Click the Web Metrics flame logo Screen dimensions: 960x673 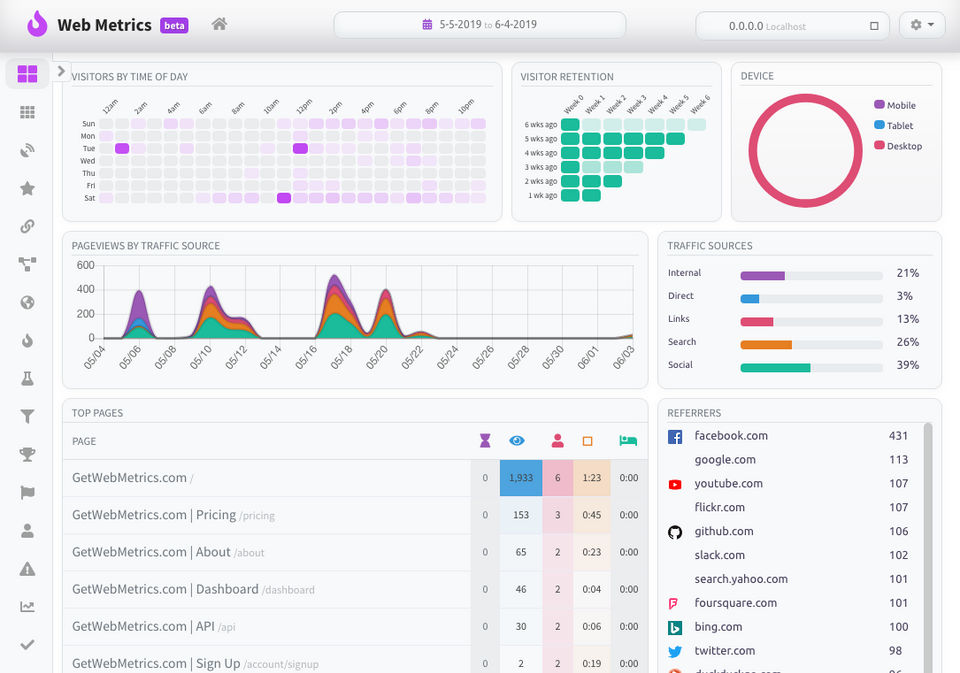point(37,24)
